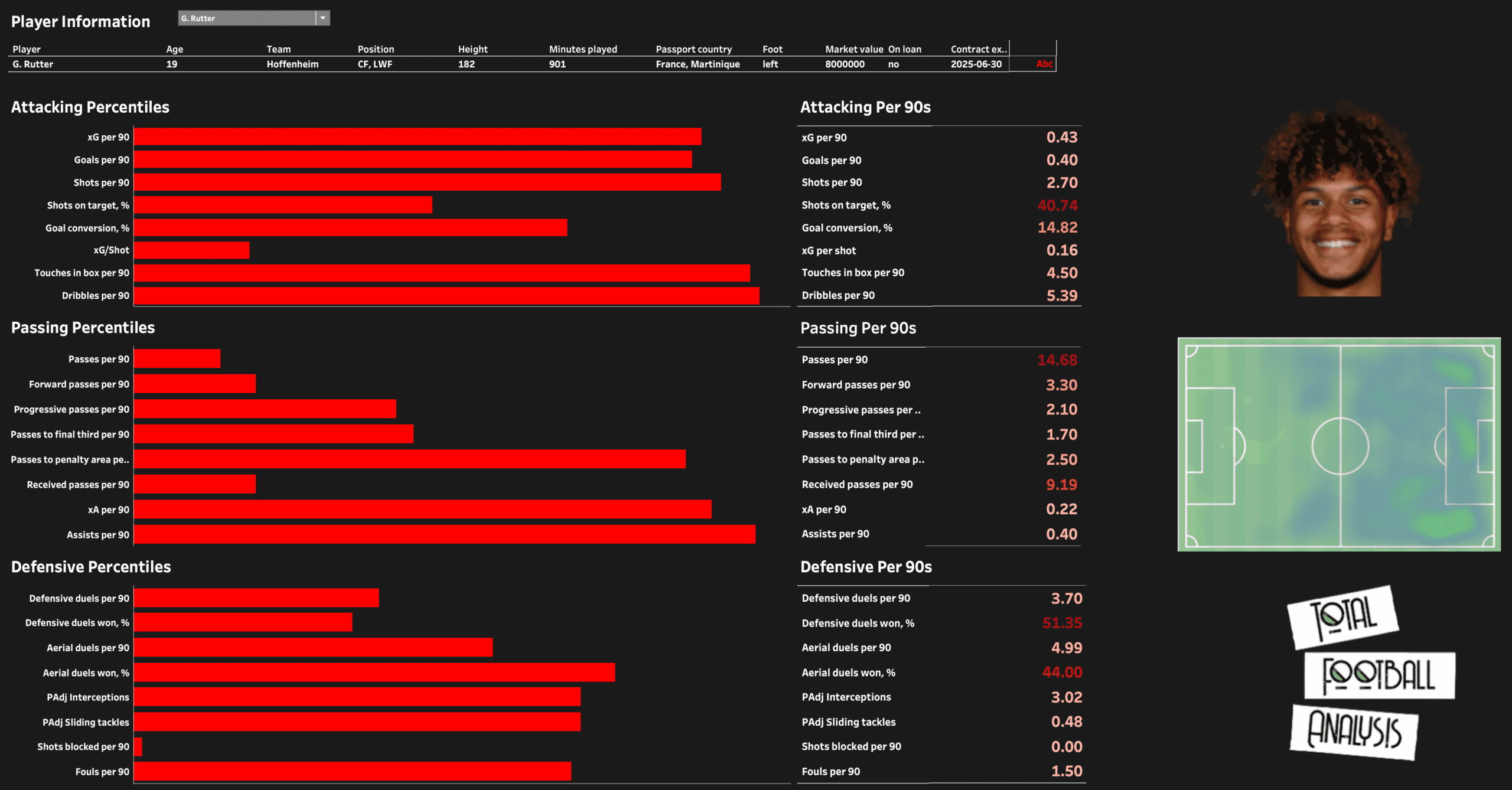Select the xG/Shot percentile bar
Screen dimensions: 1512x790
191,250
